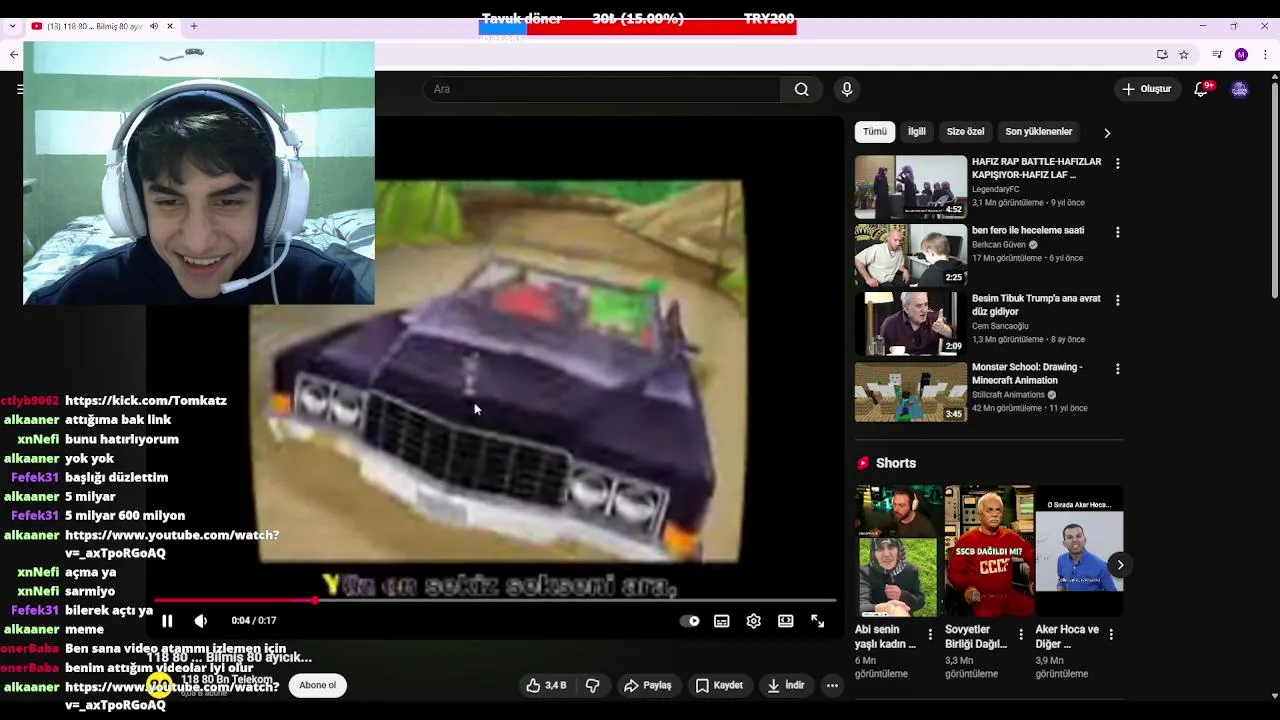The image size is (1280, 720).
Task: Open the Berkcan Güven channel
Action: (998, 245)
